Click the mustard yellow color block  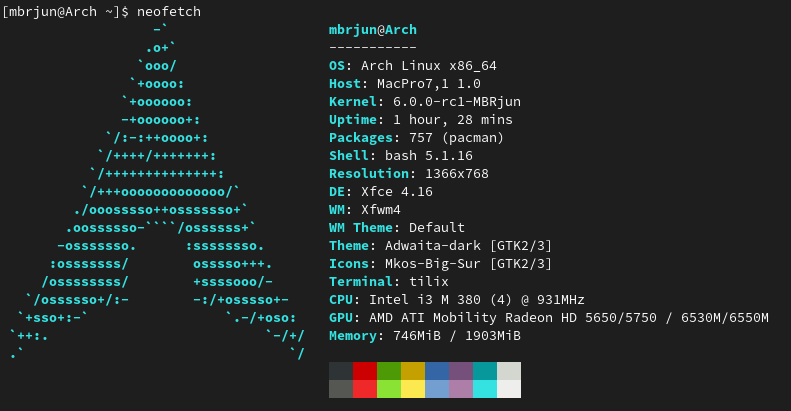(x=413, y=371)
